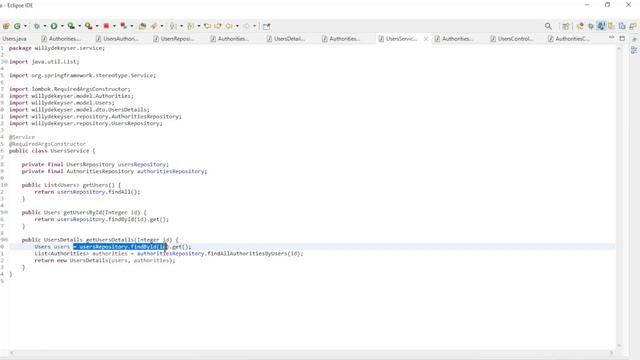Click the '@Service' annotation line

click(x=22, y=137)
